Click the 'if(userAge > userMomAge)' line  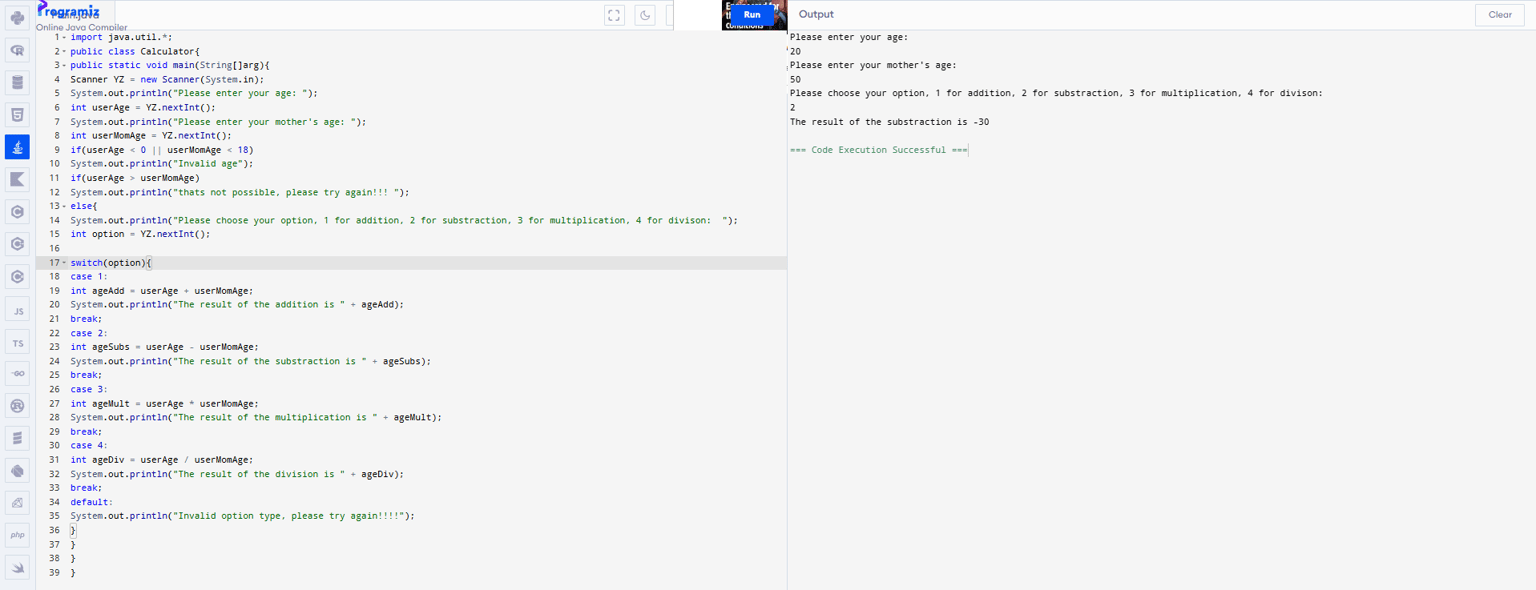pos(135,178)
